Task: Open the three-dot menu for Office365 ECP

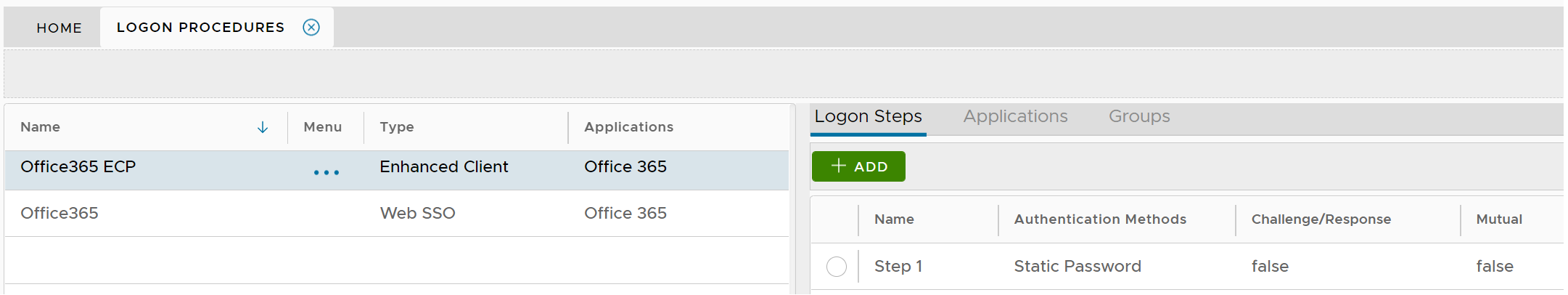Action: point(327,172)
